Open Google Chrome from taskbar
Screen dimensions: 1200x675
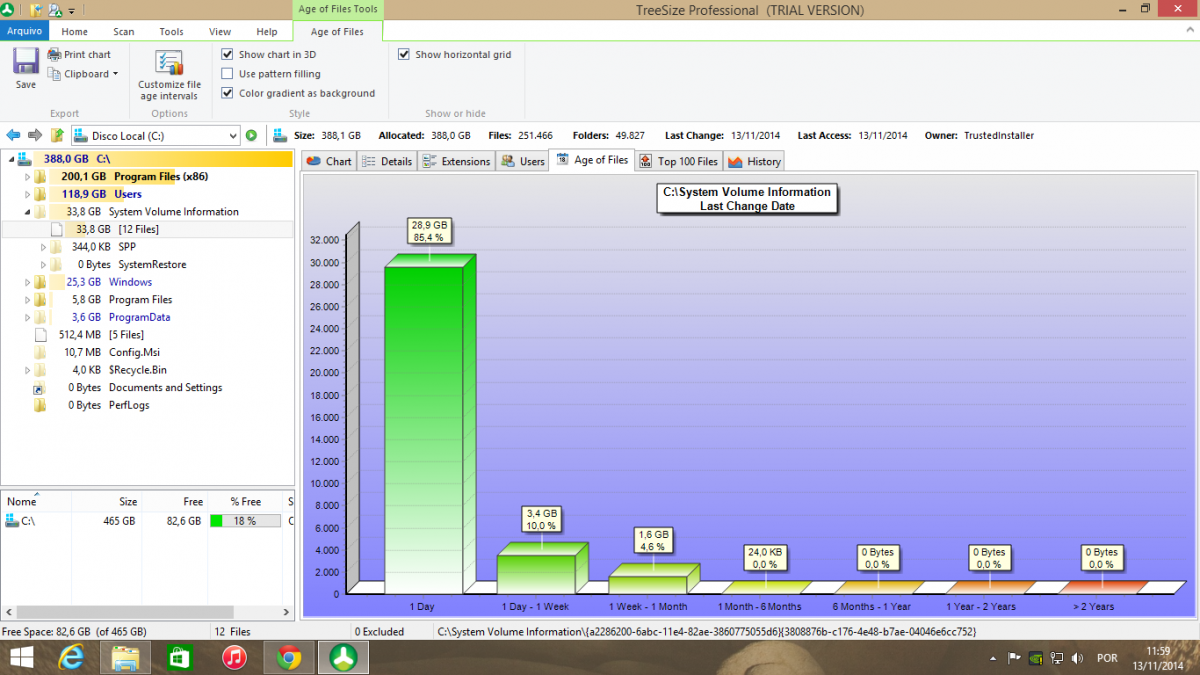pos(289,657)
